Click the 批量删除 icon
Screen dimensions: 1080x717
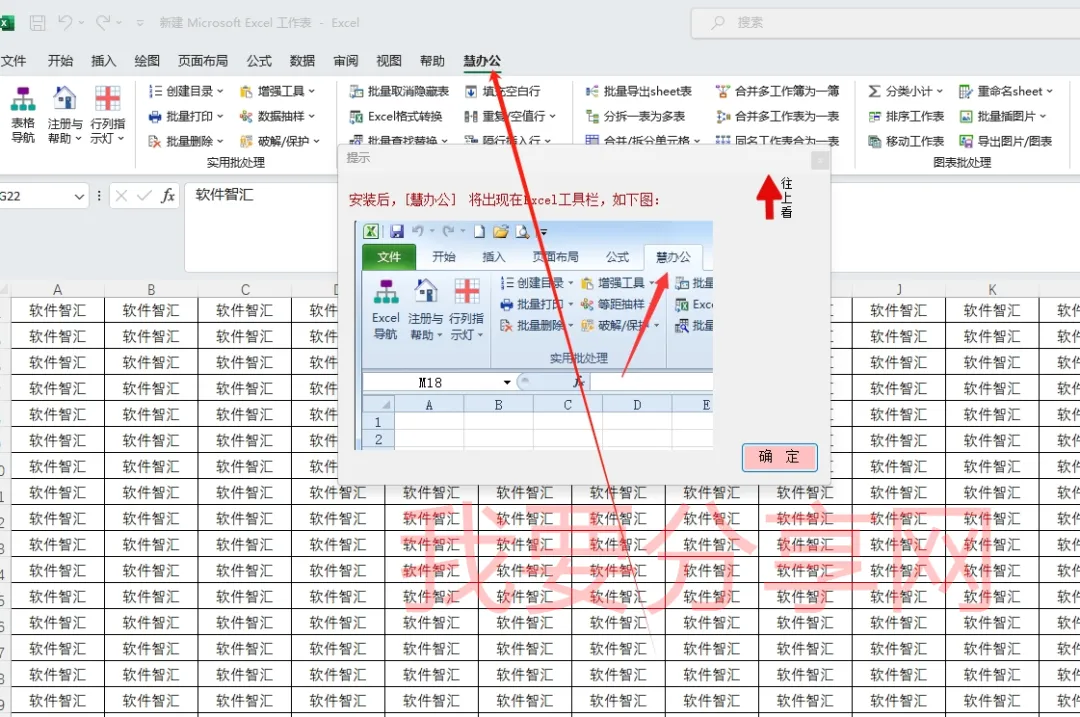coord(155,141)
